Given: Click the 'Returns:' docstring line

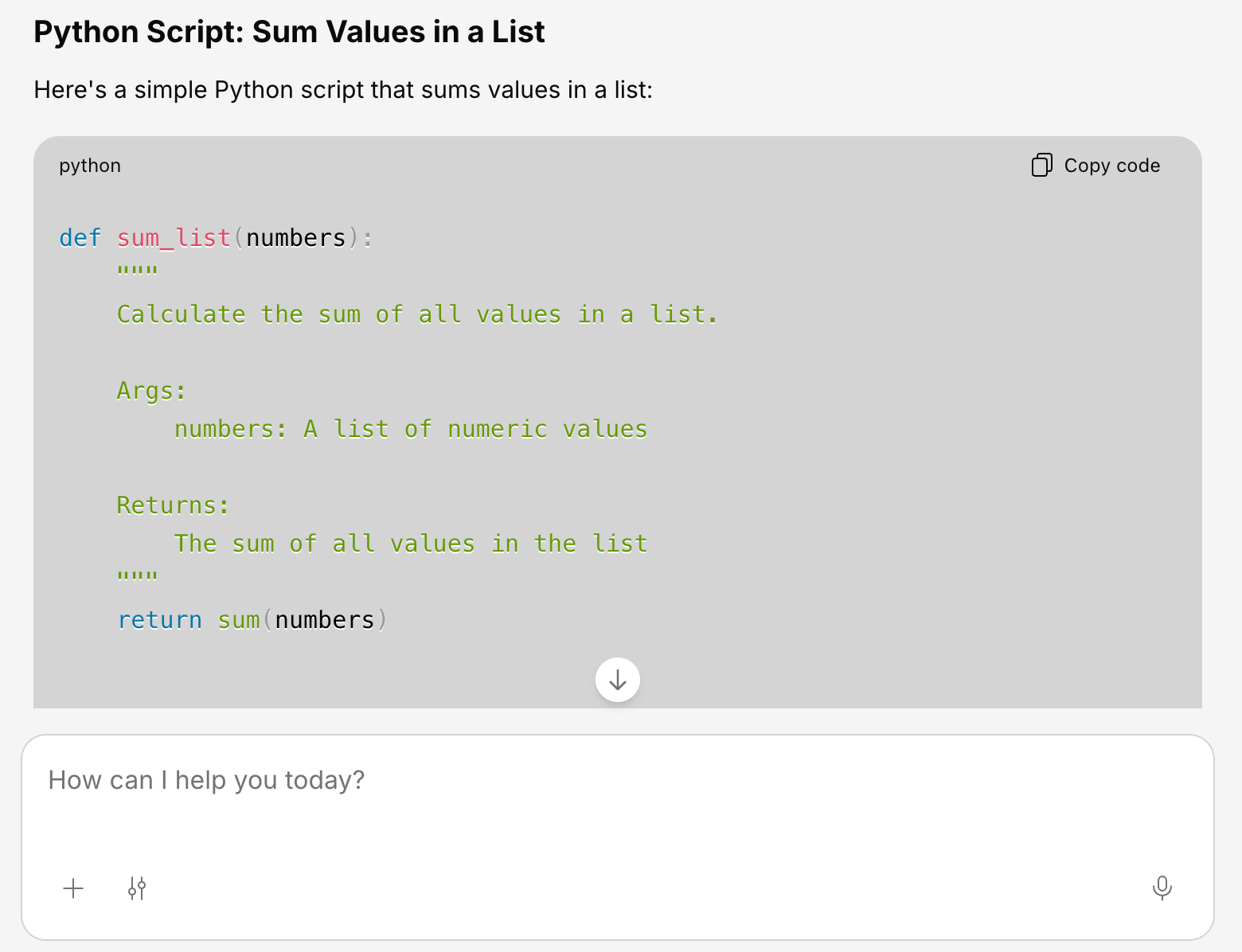Looking at the screenshot, I should 173,505.
